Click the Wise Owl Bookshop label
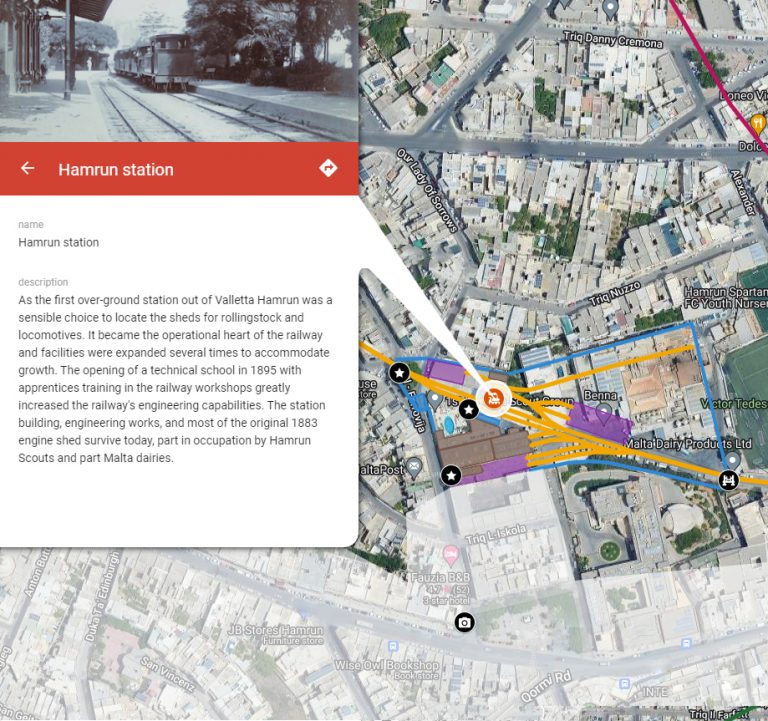Viewport: 768px width, 721px height. pos(387,665)
